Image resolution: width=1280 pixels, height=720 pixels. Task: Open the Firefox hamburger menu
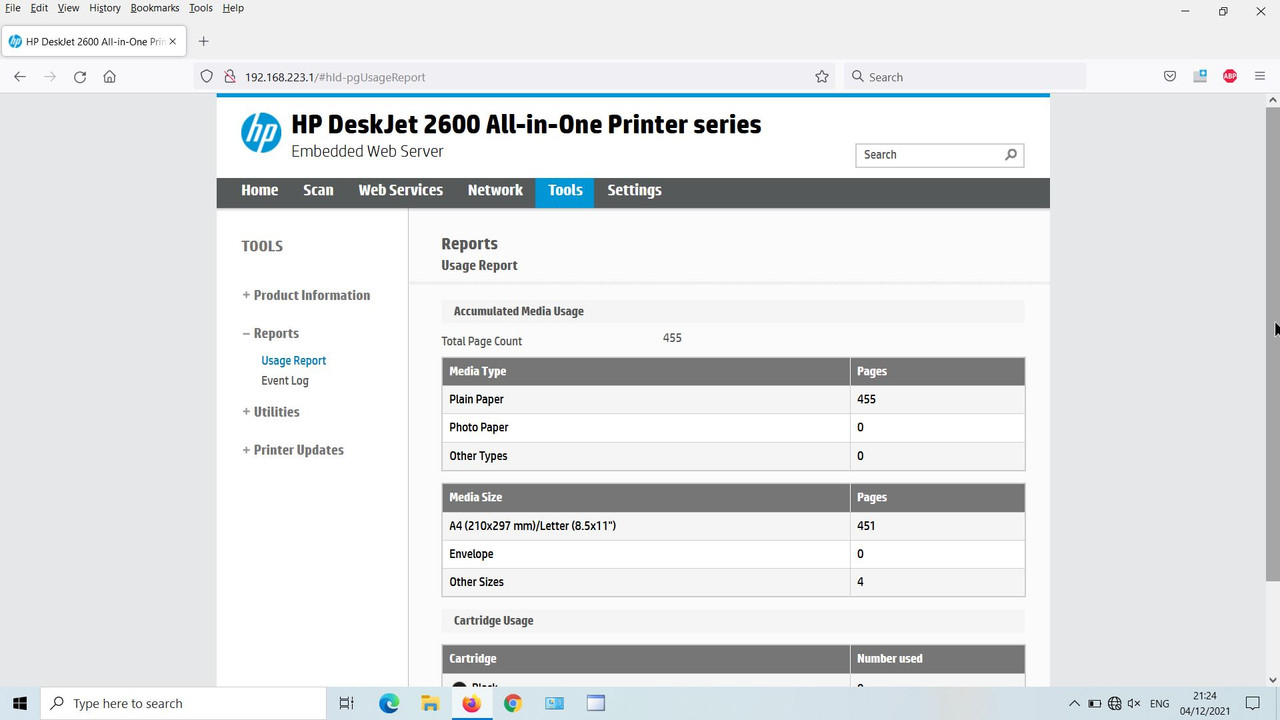click(x=1260, y=77)
